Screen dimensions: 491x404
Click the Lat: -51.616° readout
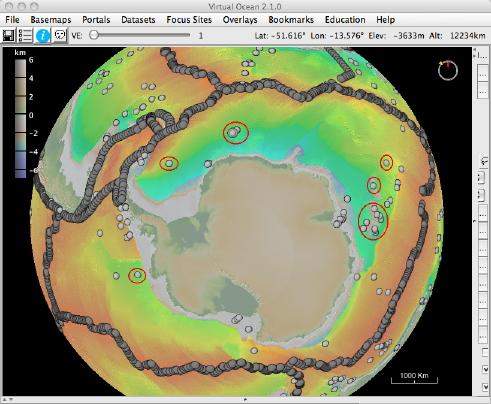pos(280,35)
